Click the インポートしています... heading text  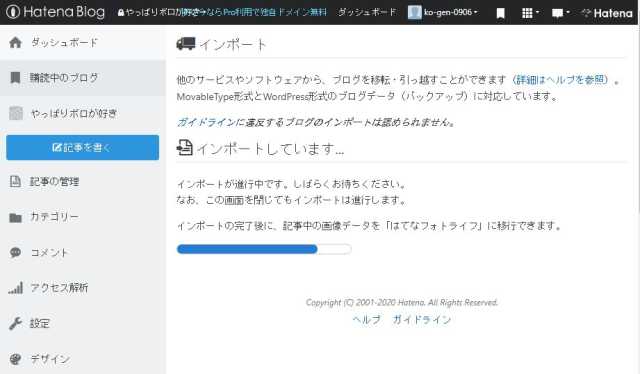pyautogui.click(x=271, y=149)
